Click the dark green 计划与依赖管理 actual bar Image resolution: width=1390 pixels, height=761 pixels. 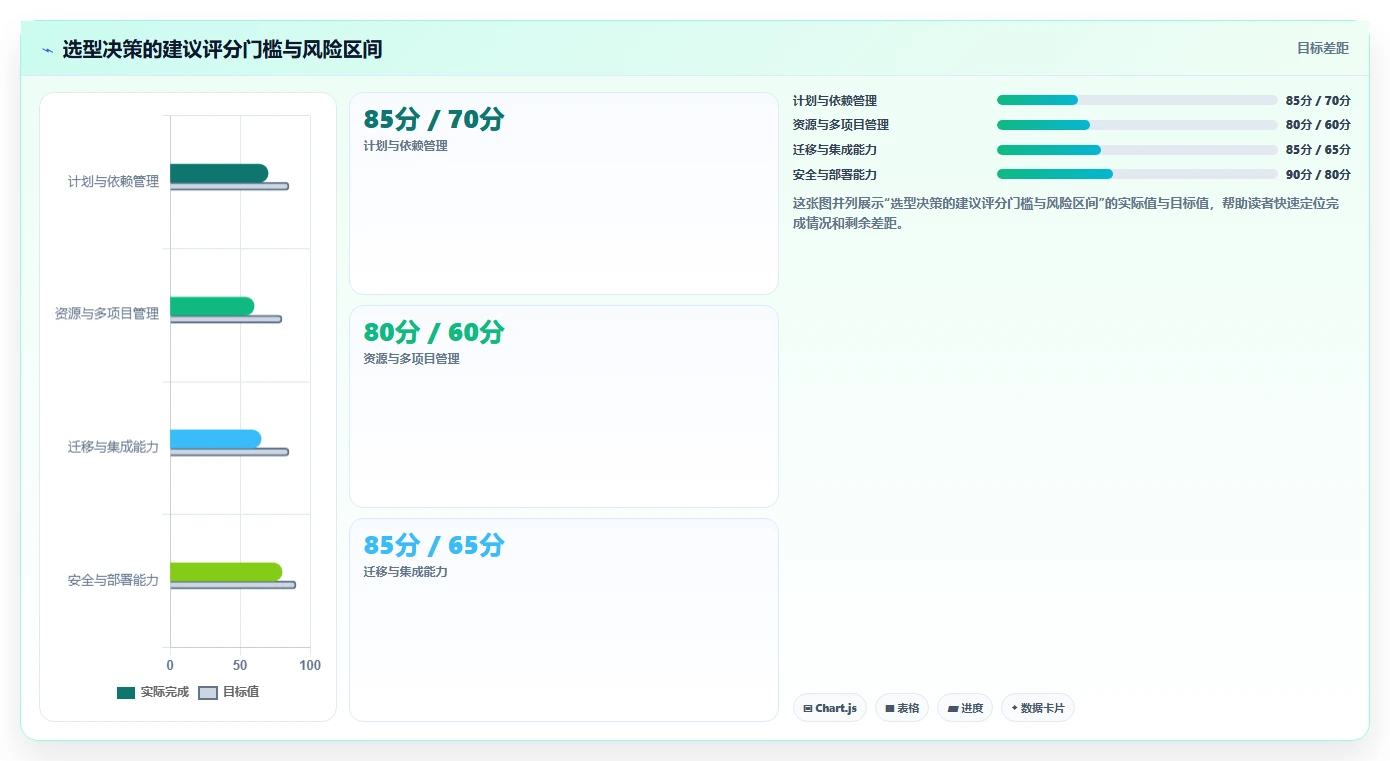(x=219, y=173)
